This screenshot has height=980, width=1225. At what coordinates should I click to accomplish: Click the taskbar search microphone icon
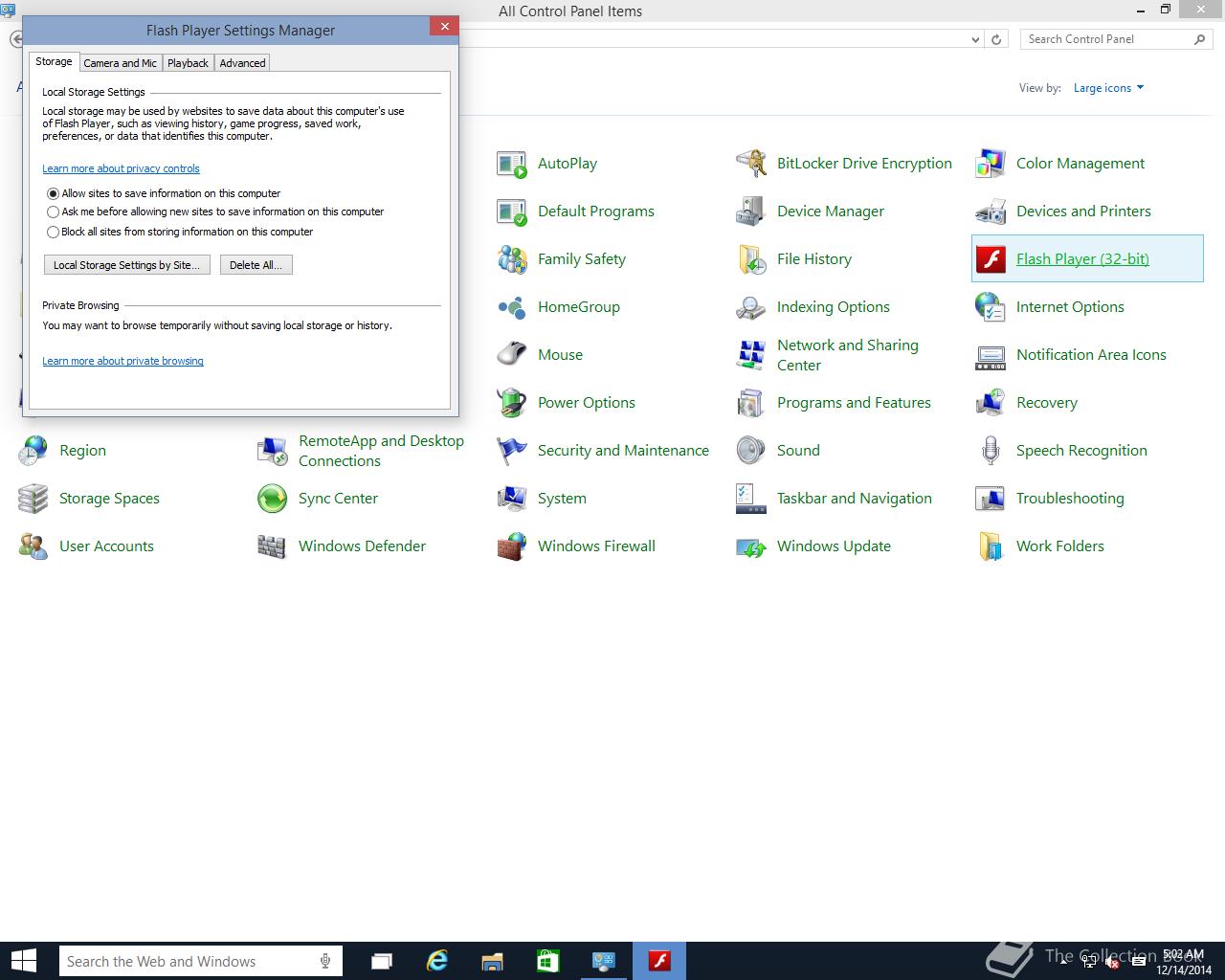[x=325, y=961]
